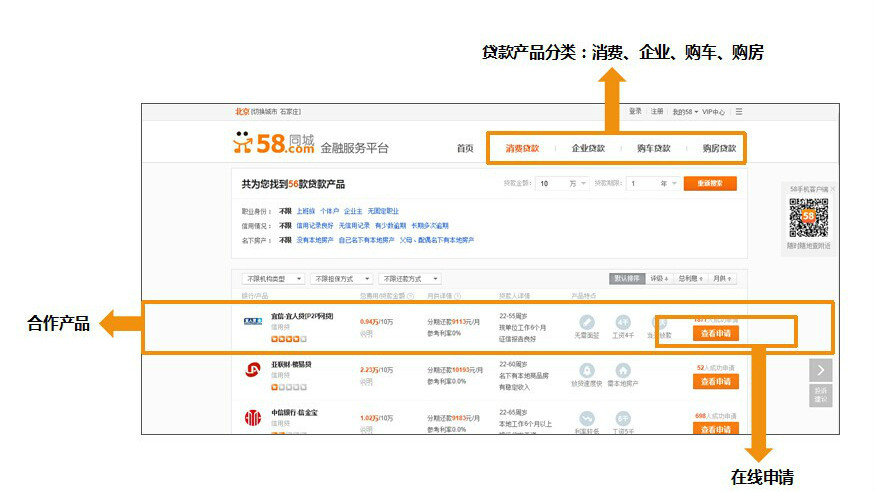Click 查看申请 for 亚联财 楼易贷
Viewport: 875px width, 492px height.
[x=716, y=382]
